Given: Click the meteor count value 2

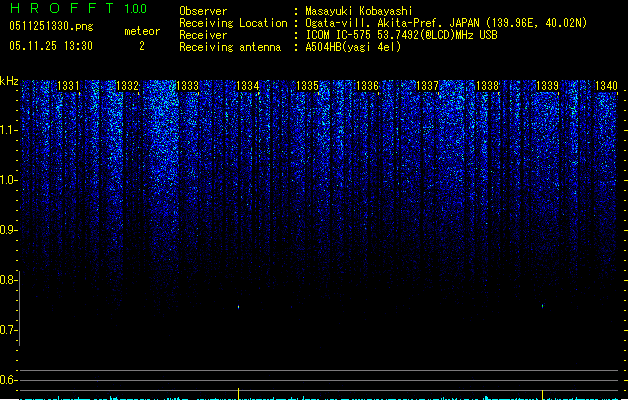Looking at the screenshot, I should tap(142, 46).
